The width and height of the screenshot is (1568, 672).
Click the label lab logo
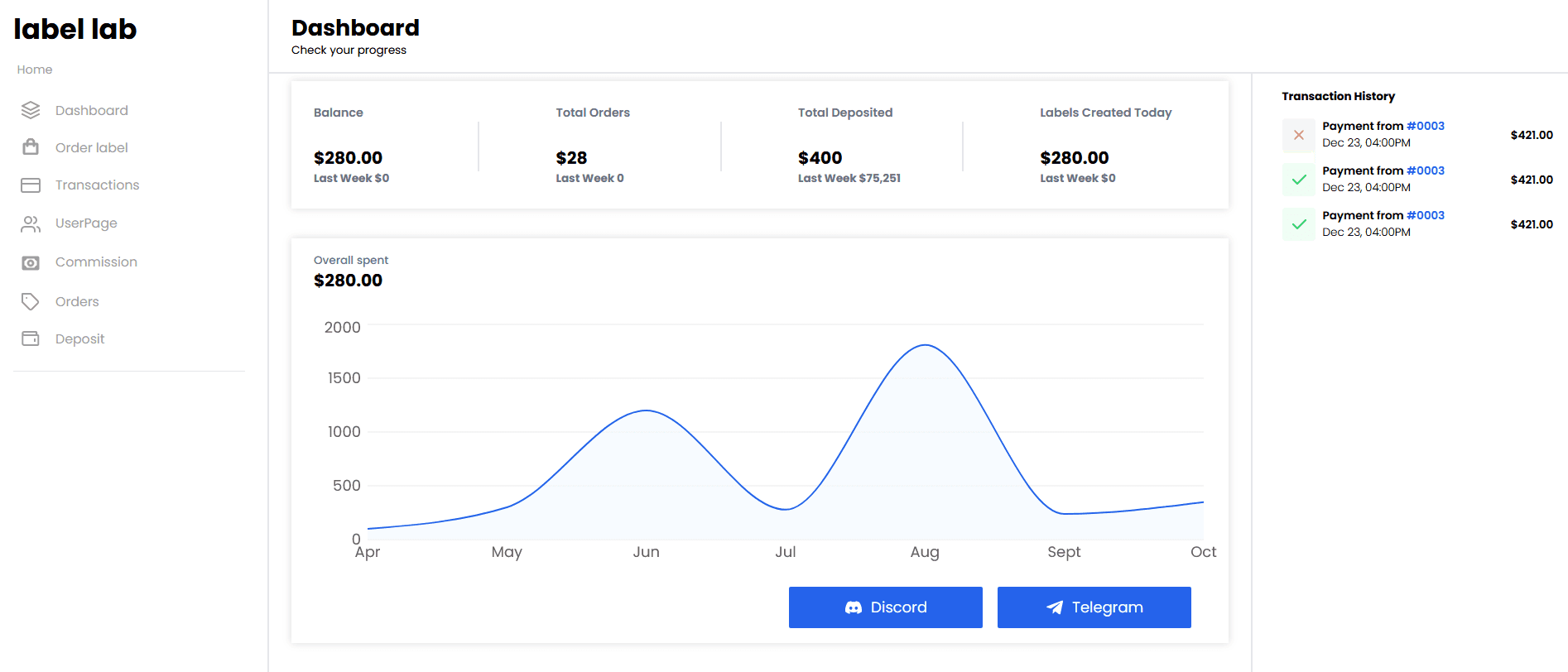click(75, 29)
